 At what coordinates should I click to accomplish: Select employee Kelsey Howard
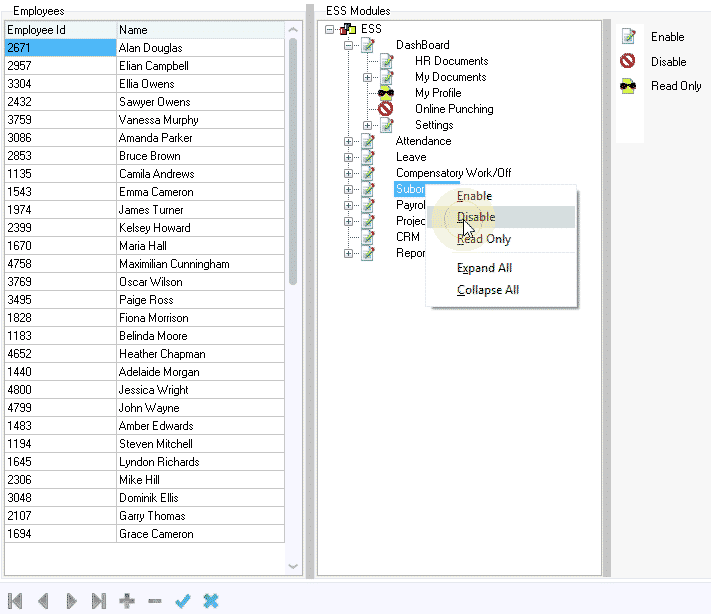pos(145,228)
